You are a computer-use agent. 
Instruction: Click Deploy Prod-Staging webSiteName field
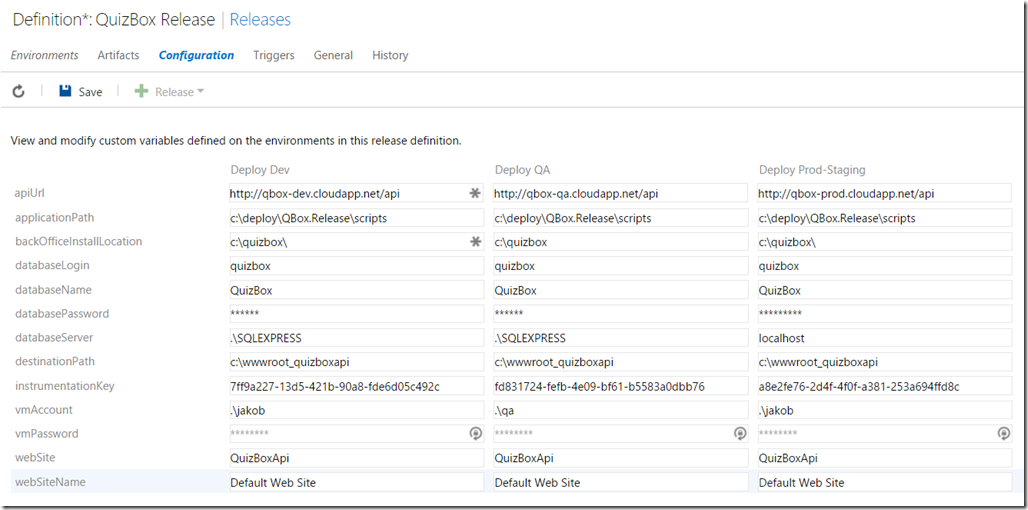click(884, 482)
